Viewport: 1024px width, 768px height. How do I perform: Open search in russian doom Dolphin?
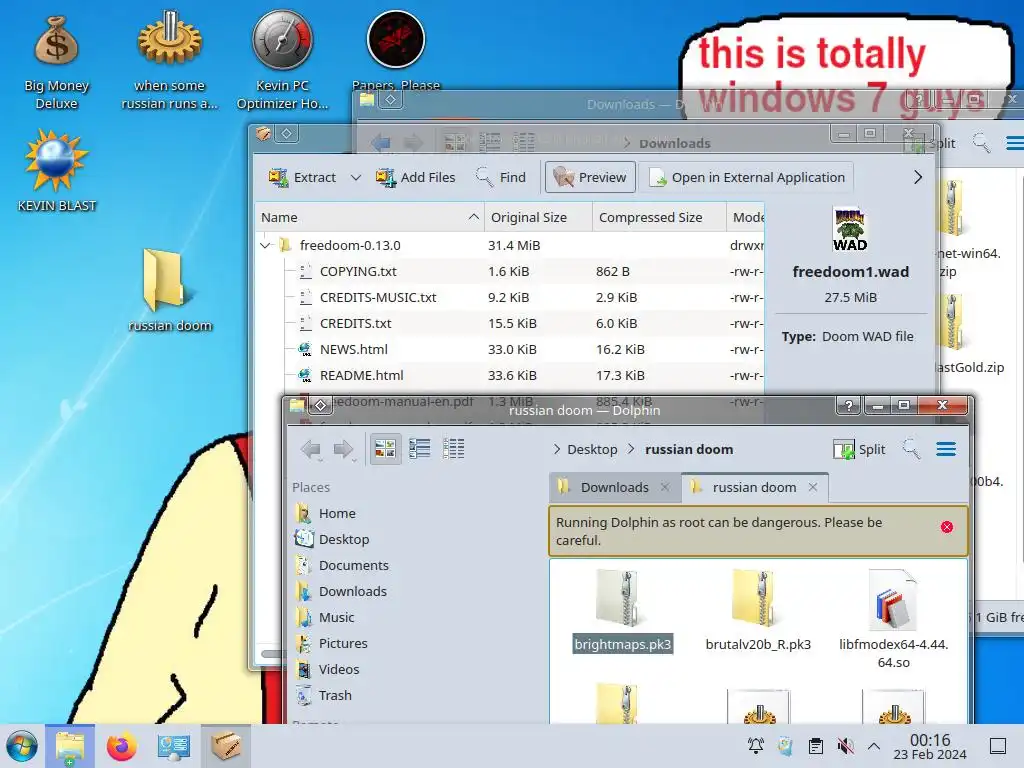coord(911,449)
